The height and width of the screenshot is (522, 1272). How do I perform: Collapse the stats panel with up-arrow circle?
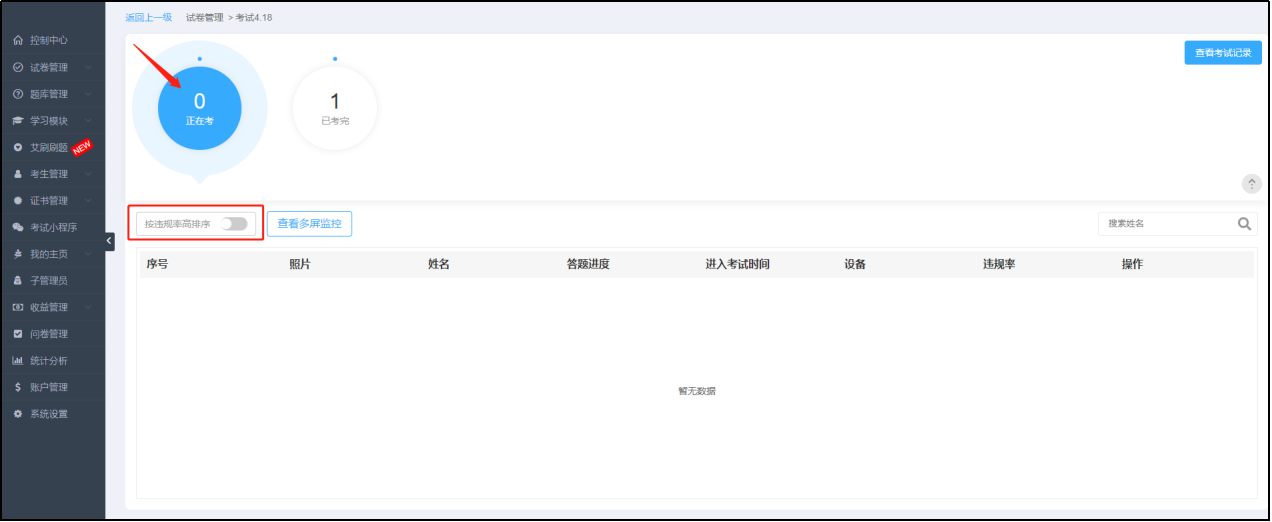coord(1251,184)
